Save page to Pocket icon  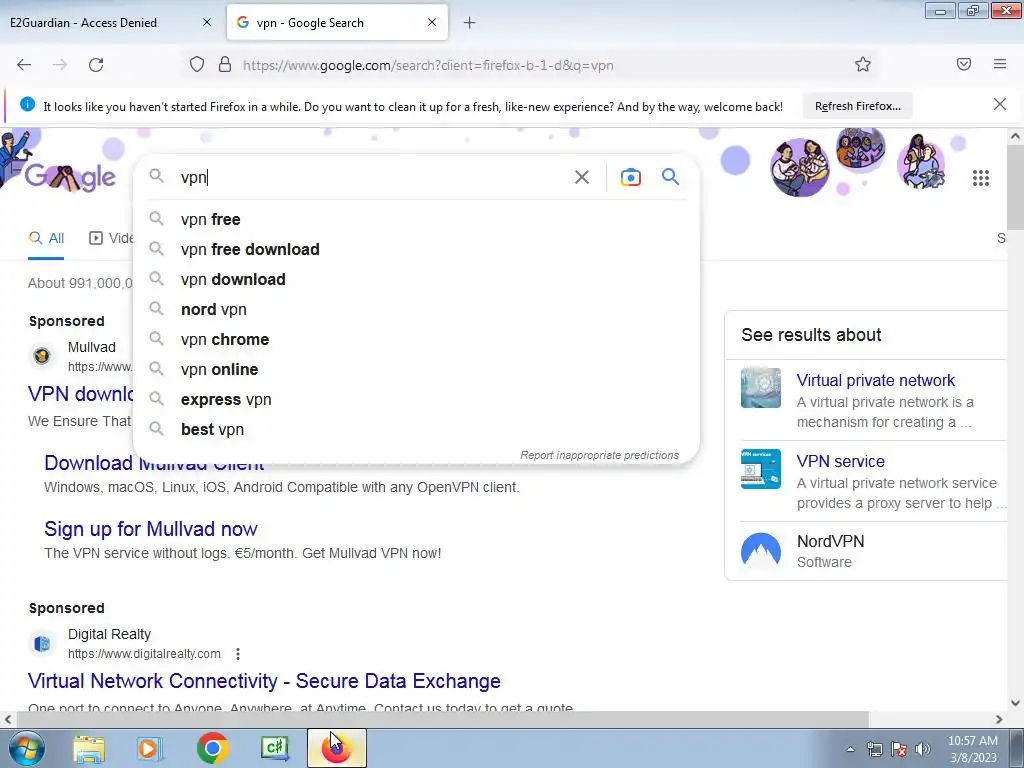pos(963,64)
